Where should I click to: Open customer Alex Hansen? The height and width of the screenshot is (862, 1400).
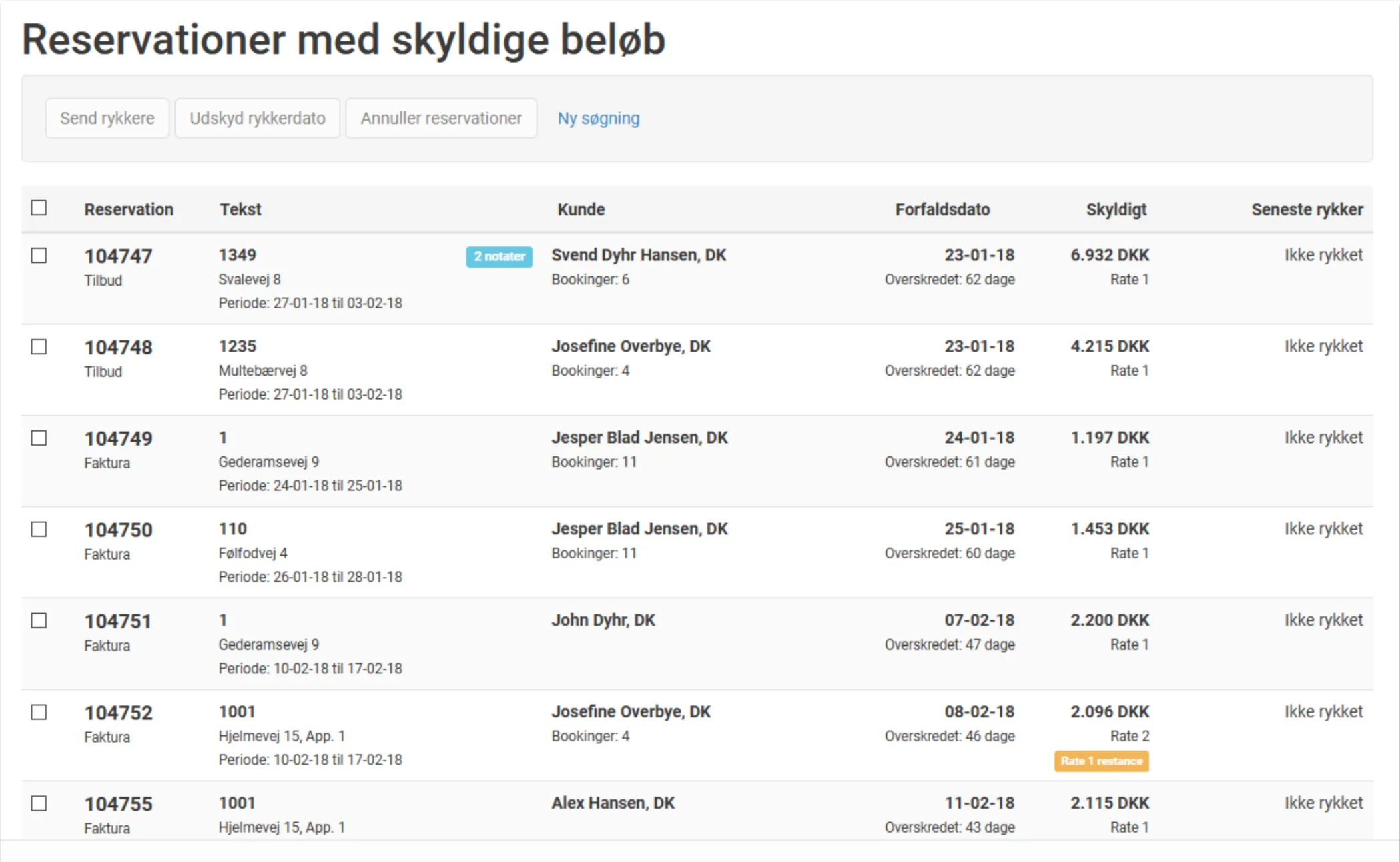tap(613, 803)
